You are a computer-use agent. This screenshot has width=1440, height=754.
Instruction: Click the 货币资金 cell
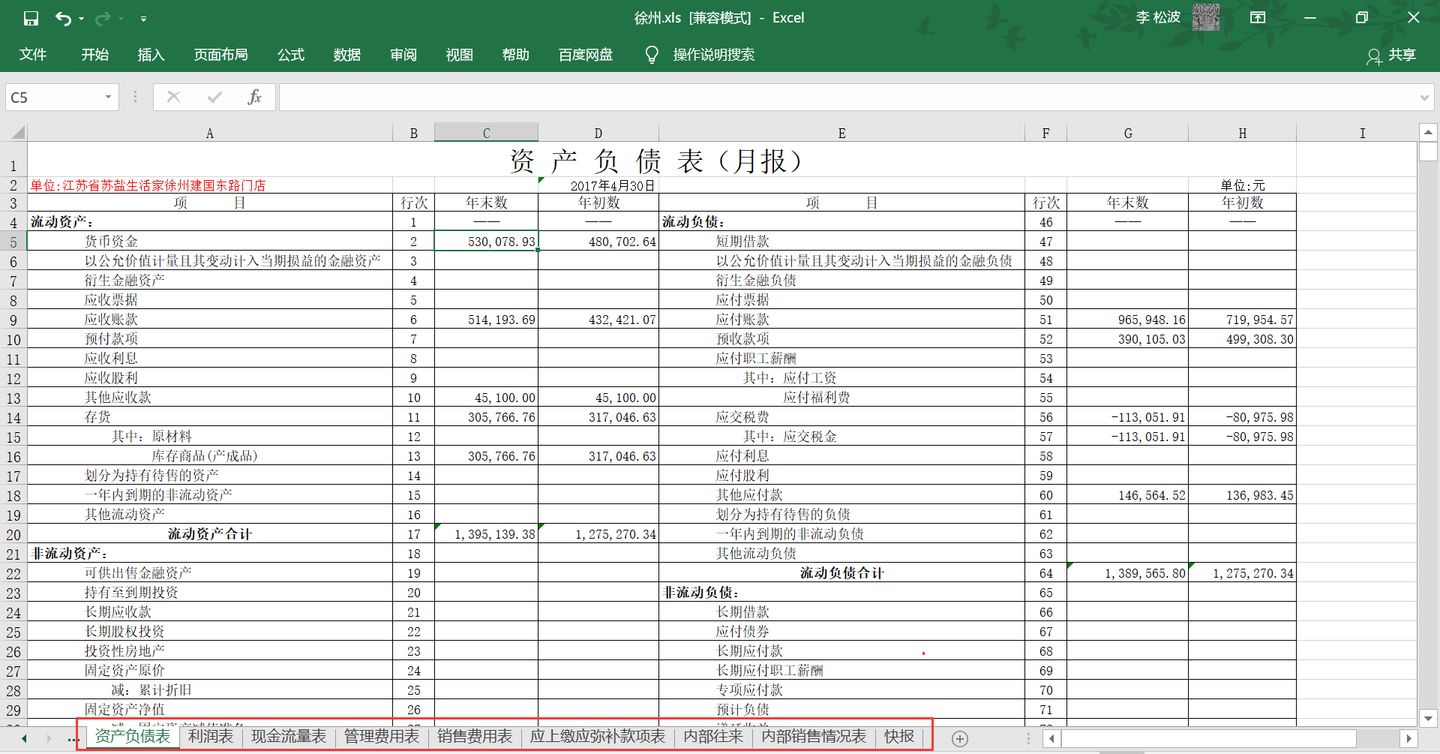point(210,241)
